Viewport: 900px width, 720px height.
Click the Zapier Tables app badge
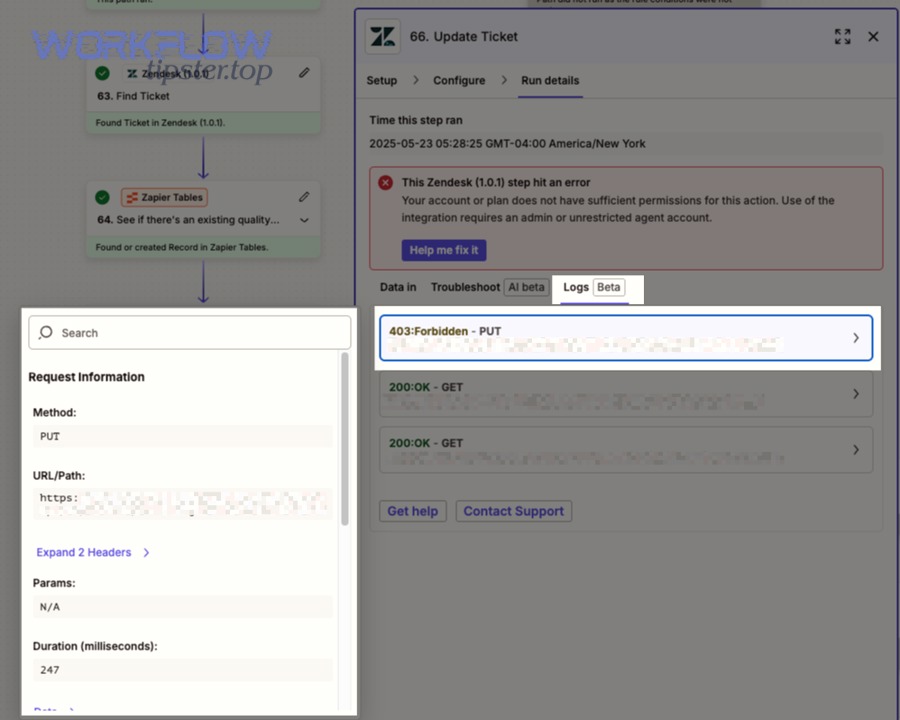[x=164, y=197]
